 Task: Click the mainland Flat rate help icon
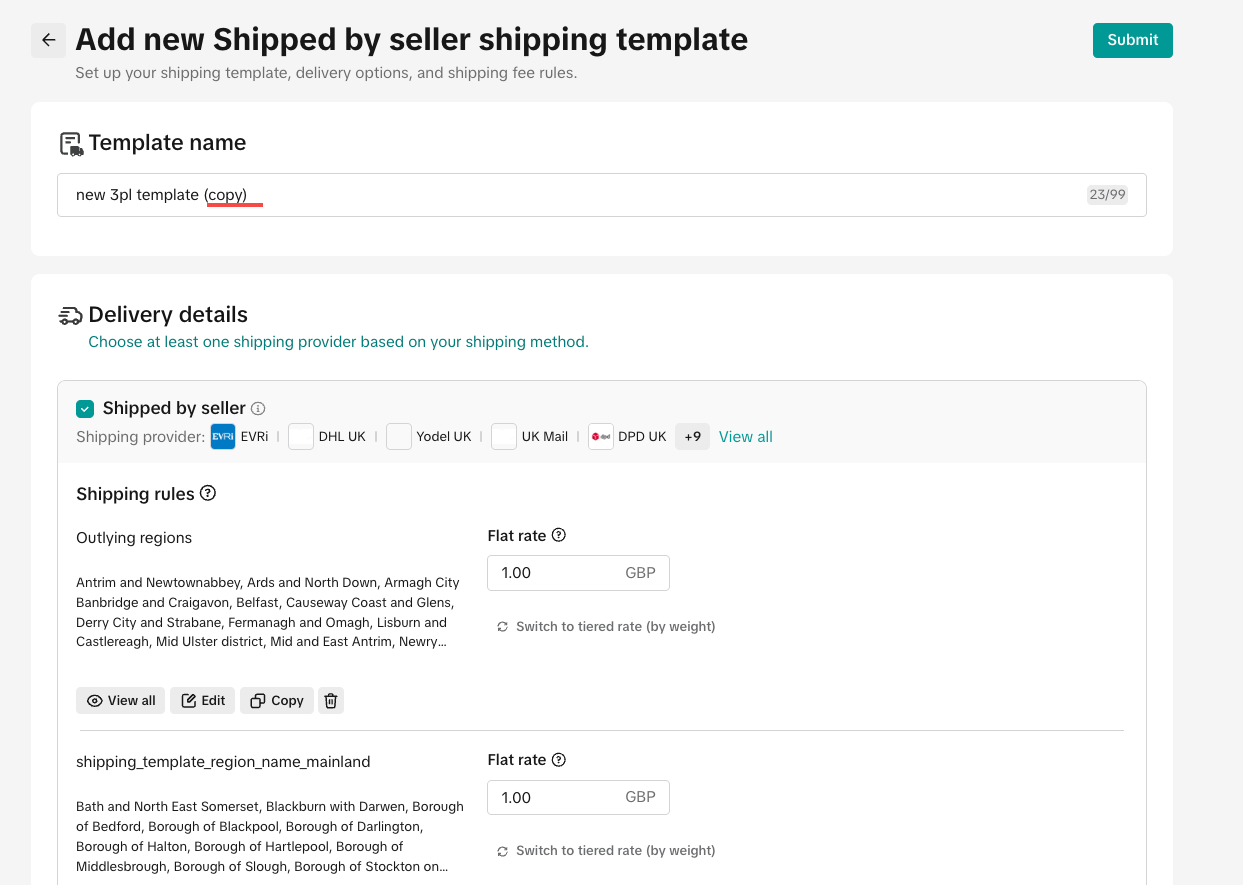tap(559, 760)
